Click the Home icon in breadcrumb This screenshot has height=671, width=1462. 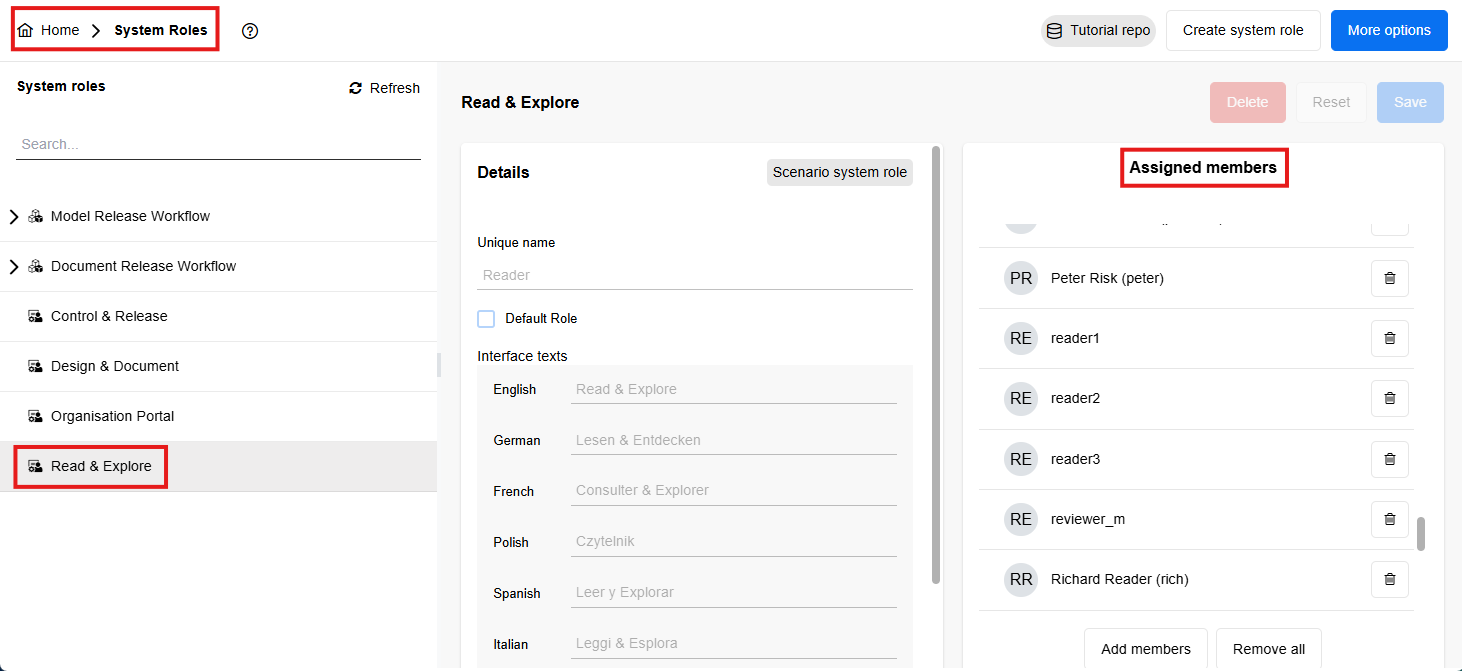pos(26,30)
